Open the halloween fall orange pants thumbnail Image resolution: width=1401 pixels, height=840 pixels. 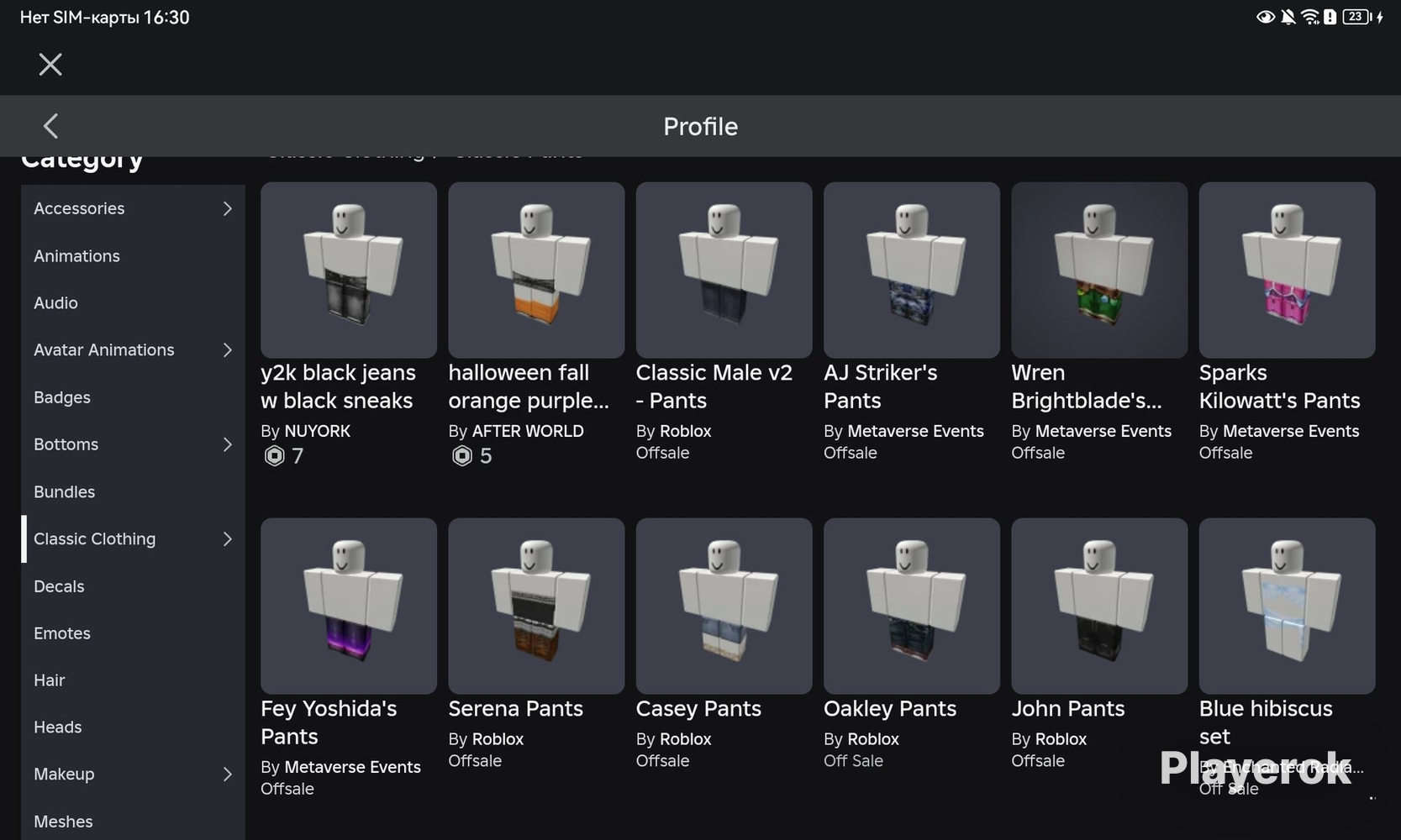[x=536, y=270]
